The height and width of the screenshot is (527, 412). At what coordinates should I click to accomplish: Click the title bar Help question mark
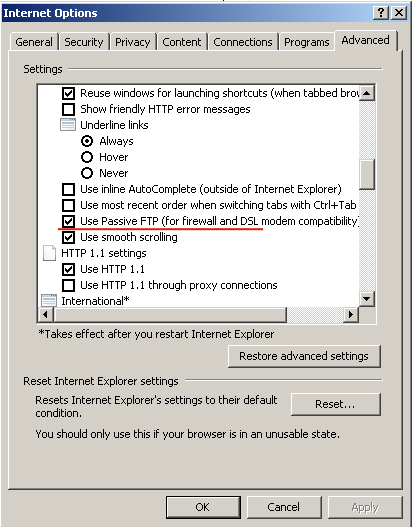coord(381,13)
